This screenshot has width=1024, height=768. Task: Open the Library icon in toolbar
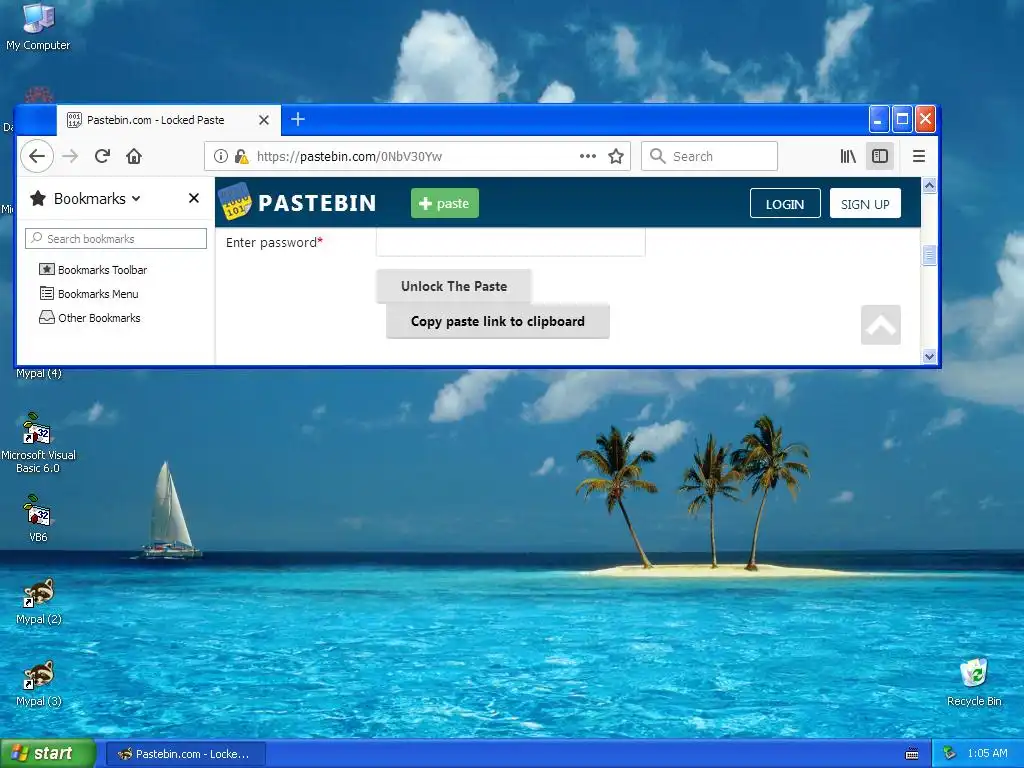click(848, 156)
